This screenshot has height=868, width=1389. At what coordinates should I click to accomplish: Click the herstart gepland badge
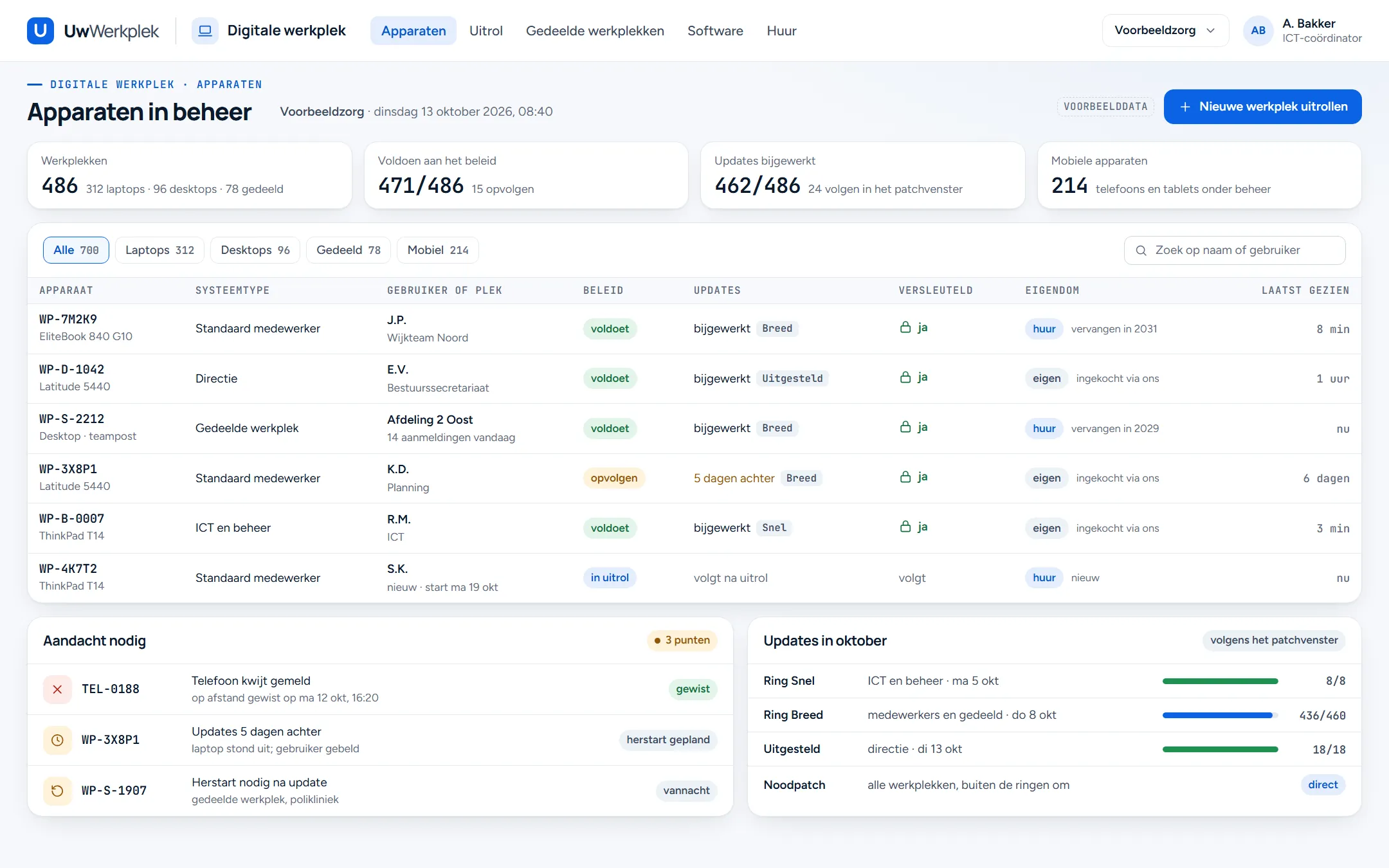[668, 740]
